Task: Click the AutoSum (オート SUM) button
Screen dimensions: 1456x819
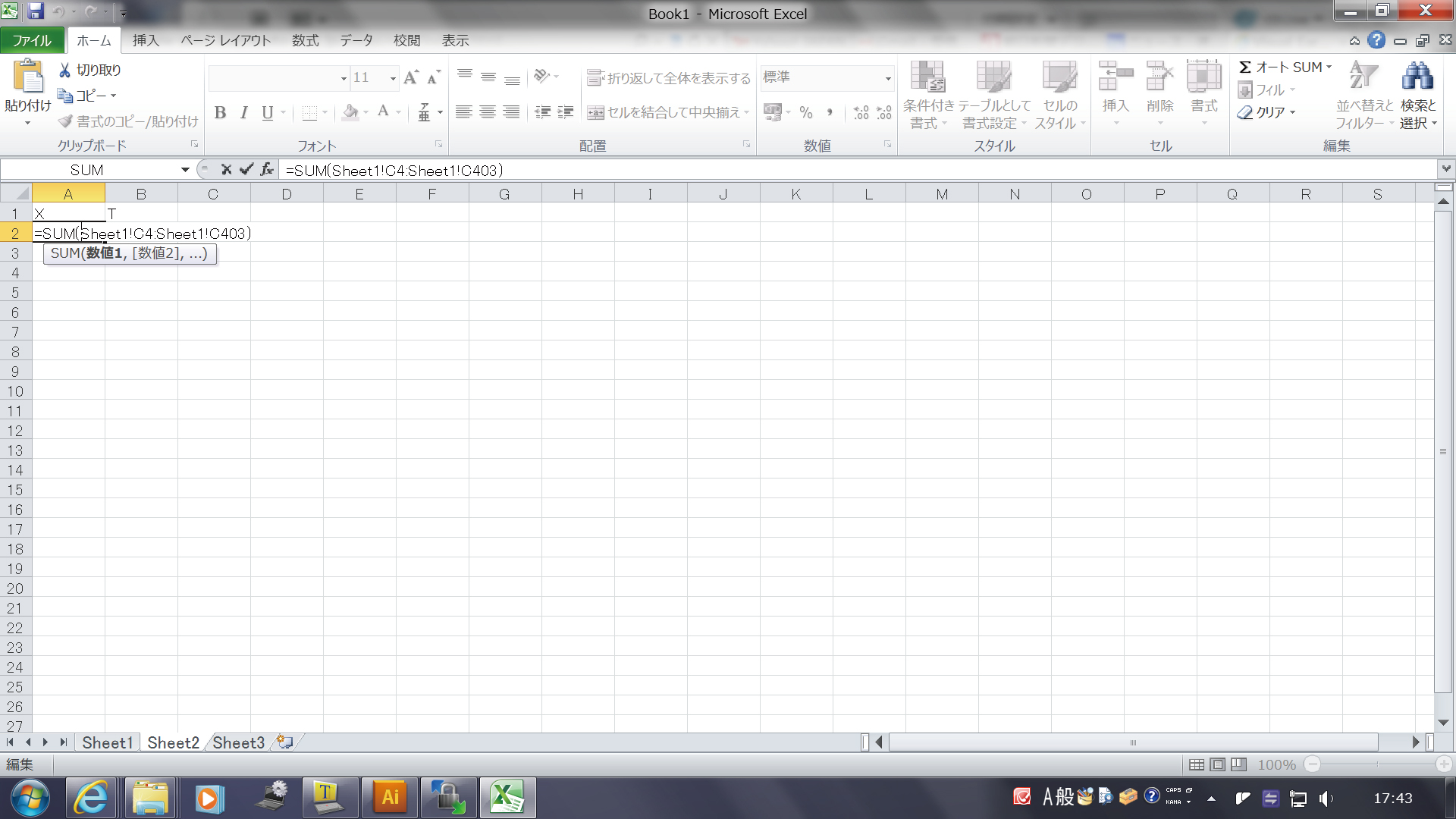Action: (x=1281, y=67)
